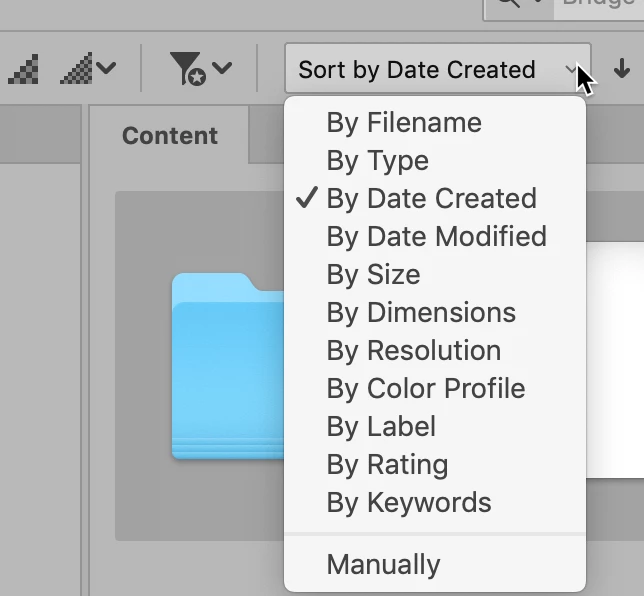Select By Rating in sort menu
This screenshot has width=644, height=596.
point(387,465)
